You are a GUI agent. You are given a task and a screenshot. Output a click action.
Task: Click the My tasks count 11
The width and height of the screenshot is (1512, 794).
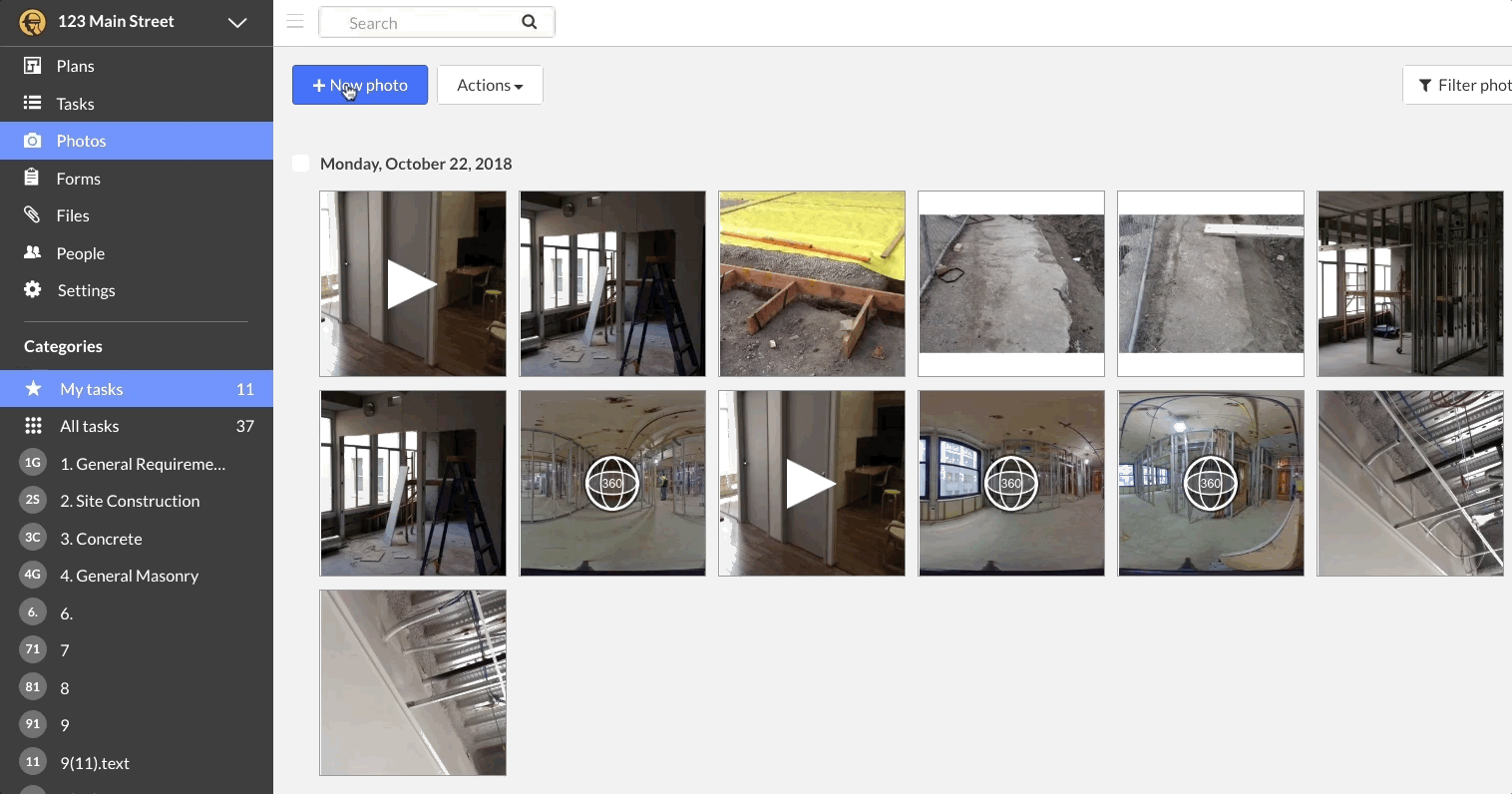(245, 389)
